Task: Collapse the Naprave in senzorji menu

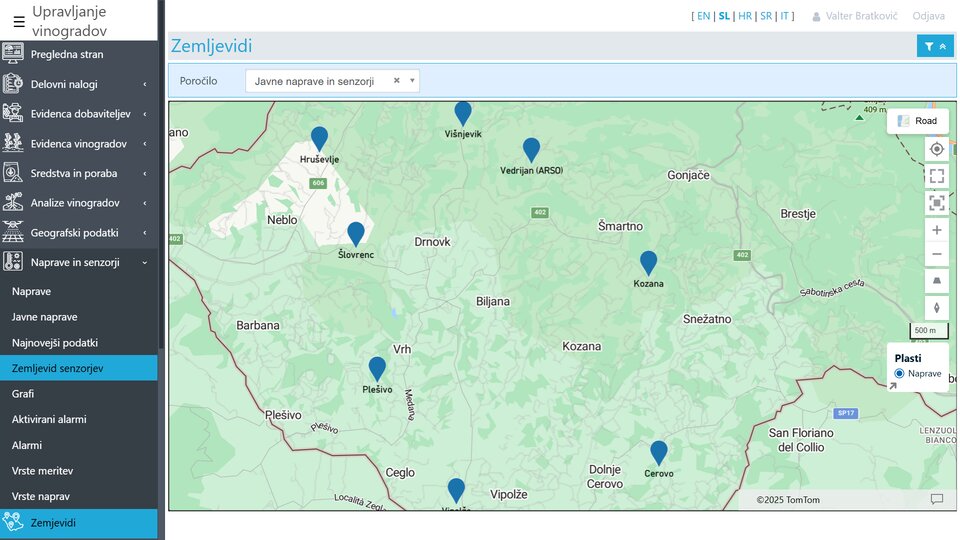Action: (x=78, y=262)
